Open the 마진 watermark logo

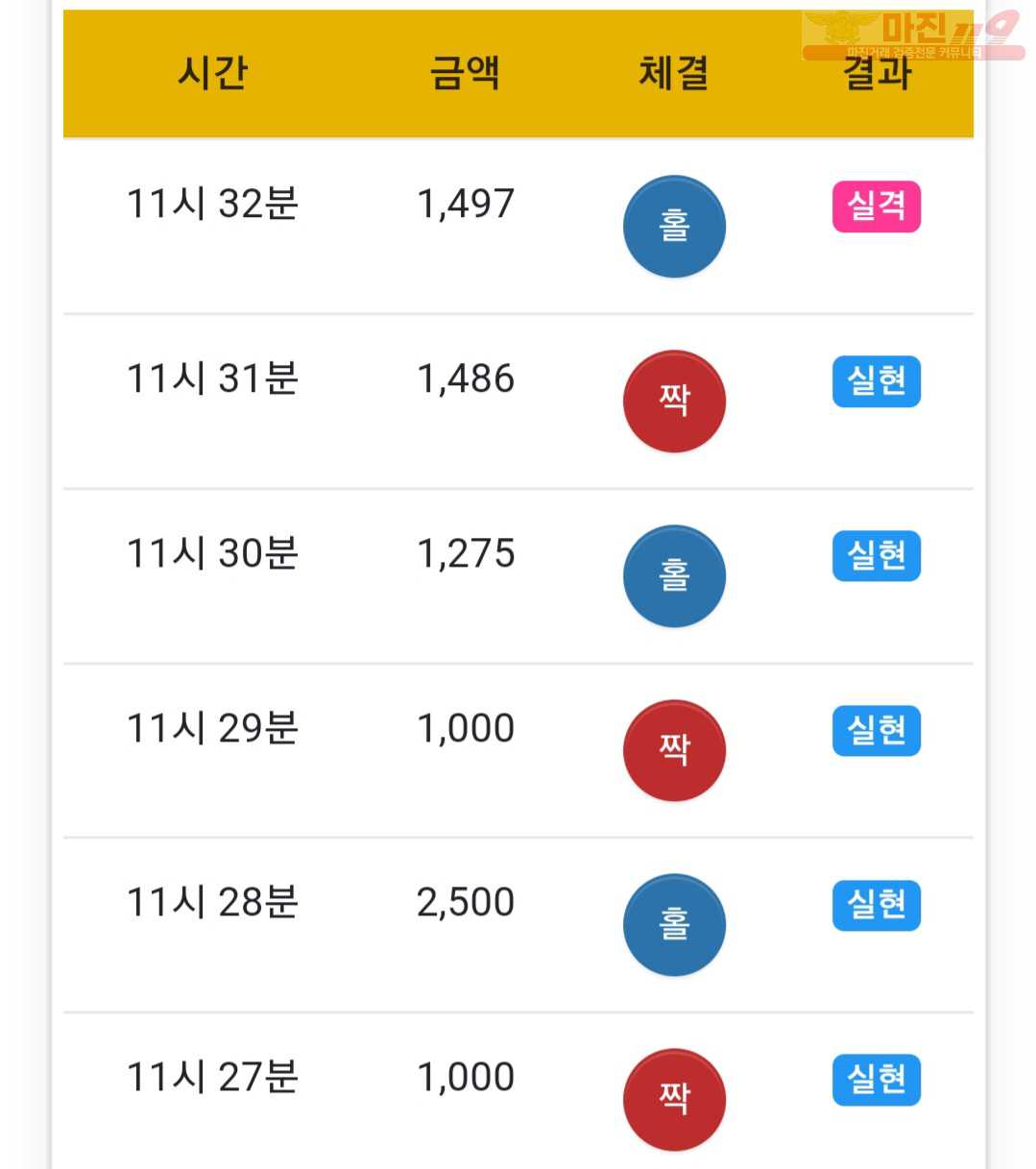coord(912,36)
